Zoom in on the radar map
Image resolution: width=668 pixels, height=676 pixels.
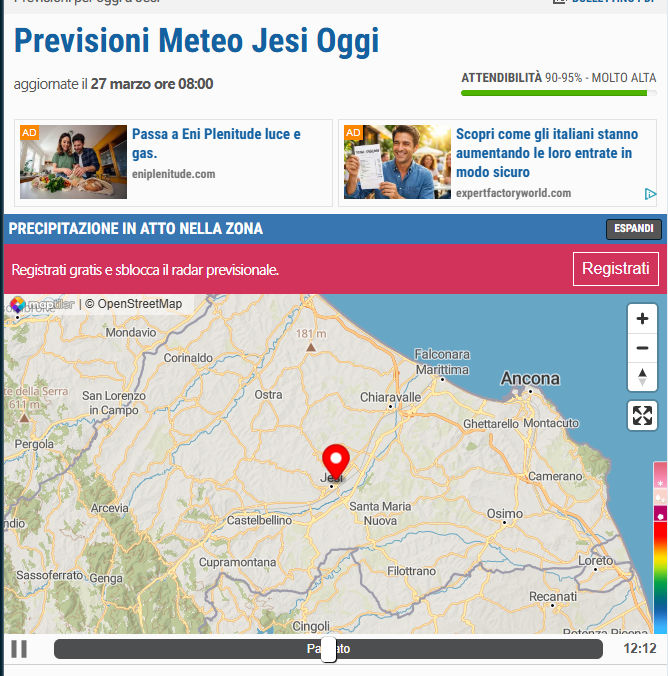click(642, 319)
